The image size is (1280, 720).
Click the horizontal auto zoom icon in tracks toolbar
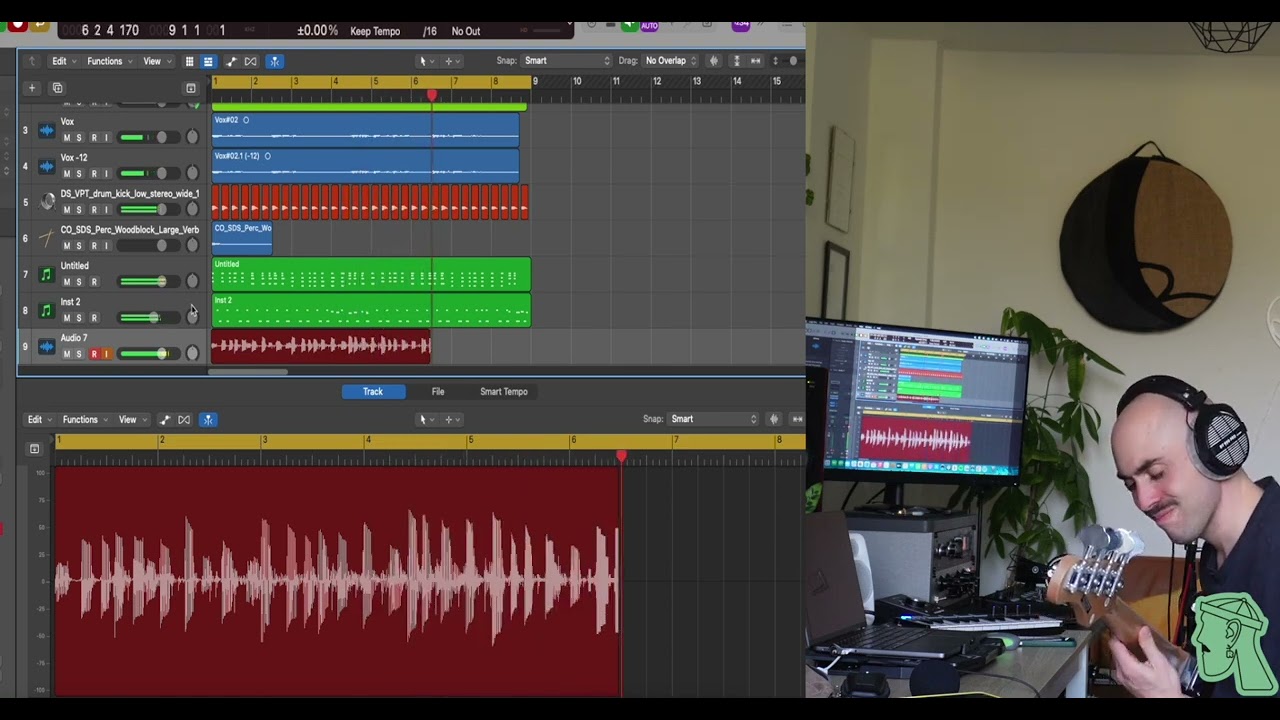pos(755,61)
